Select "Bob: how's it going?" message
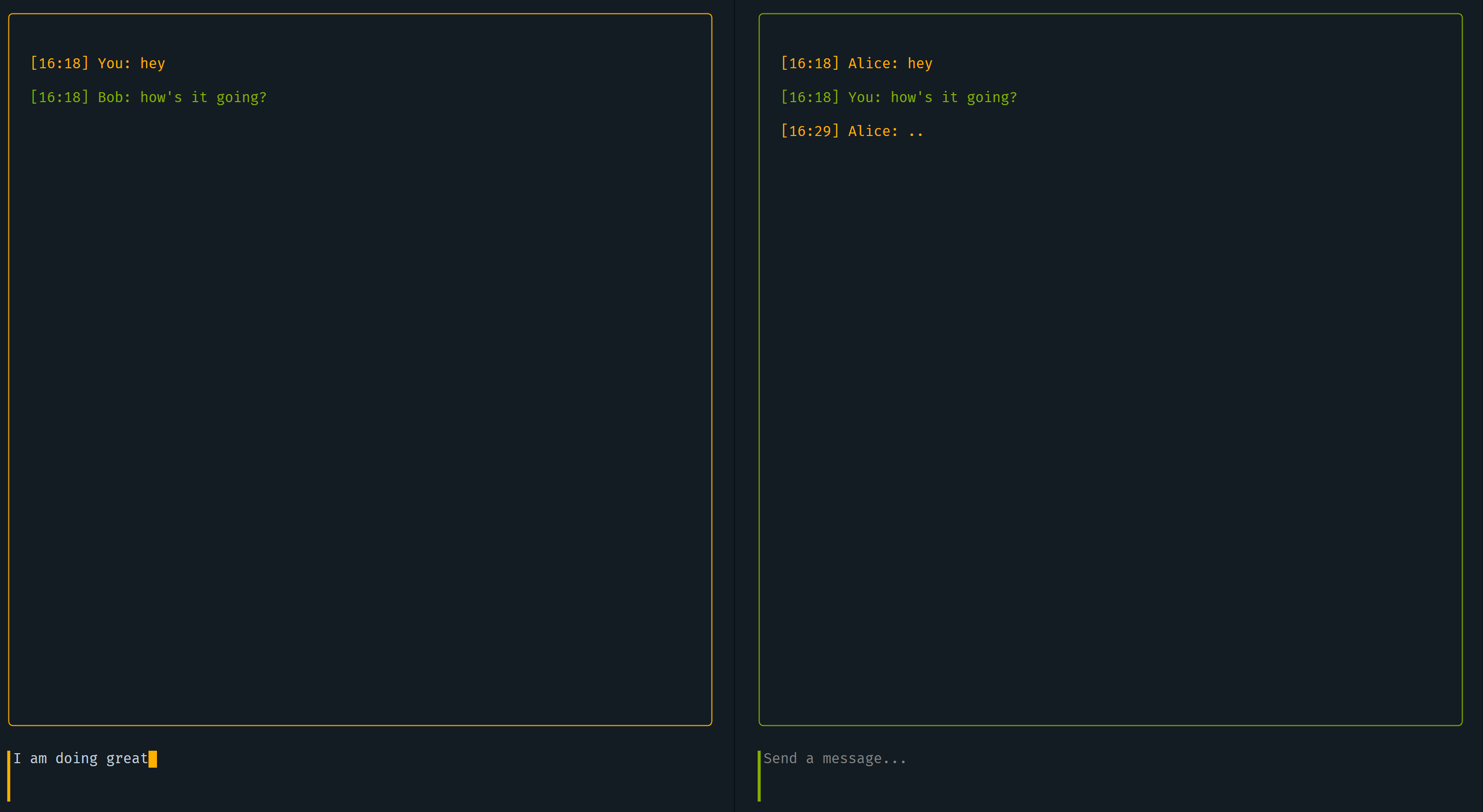1483x812 pixels. click(x=148, y=97)
